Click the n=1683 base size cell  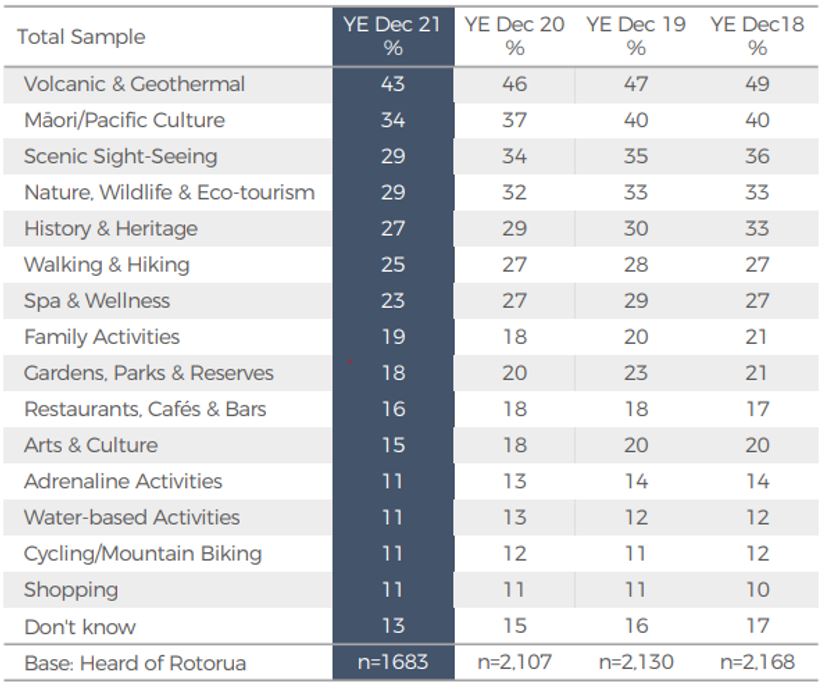392,662
